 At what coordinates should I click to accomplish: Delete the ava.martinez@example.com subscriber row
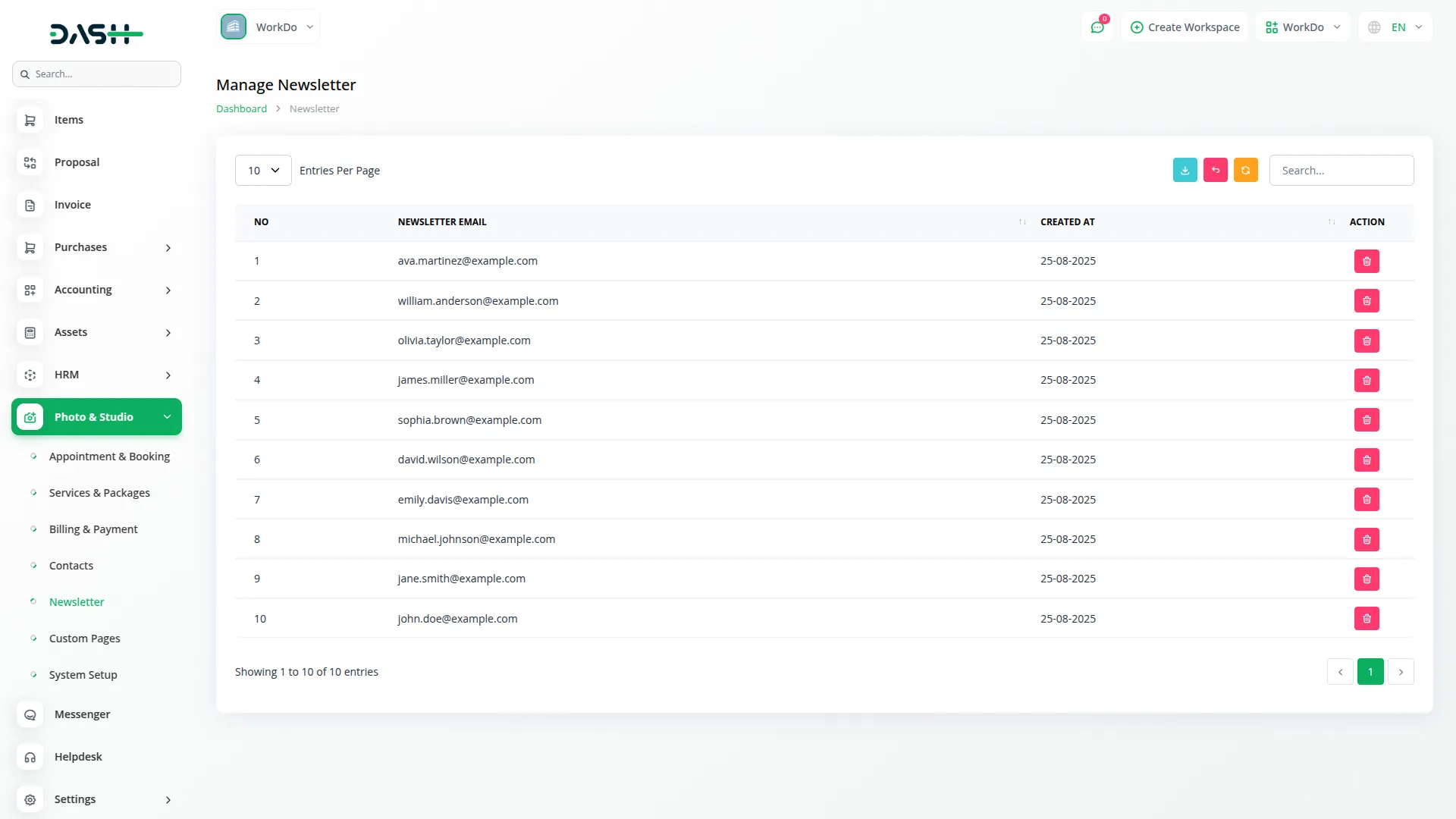(x=1367, y=262)
